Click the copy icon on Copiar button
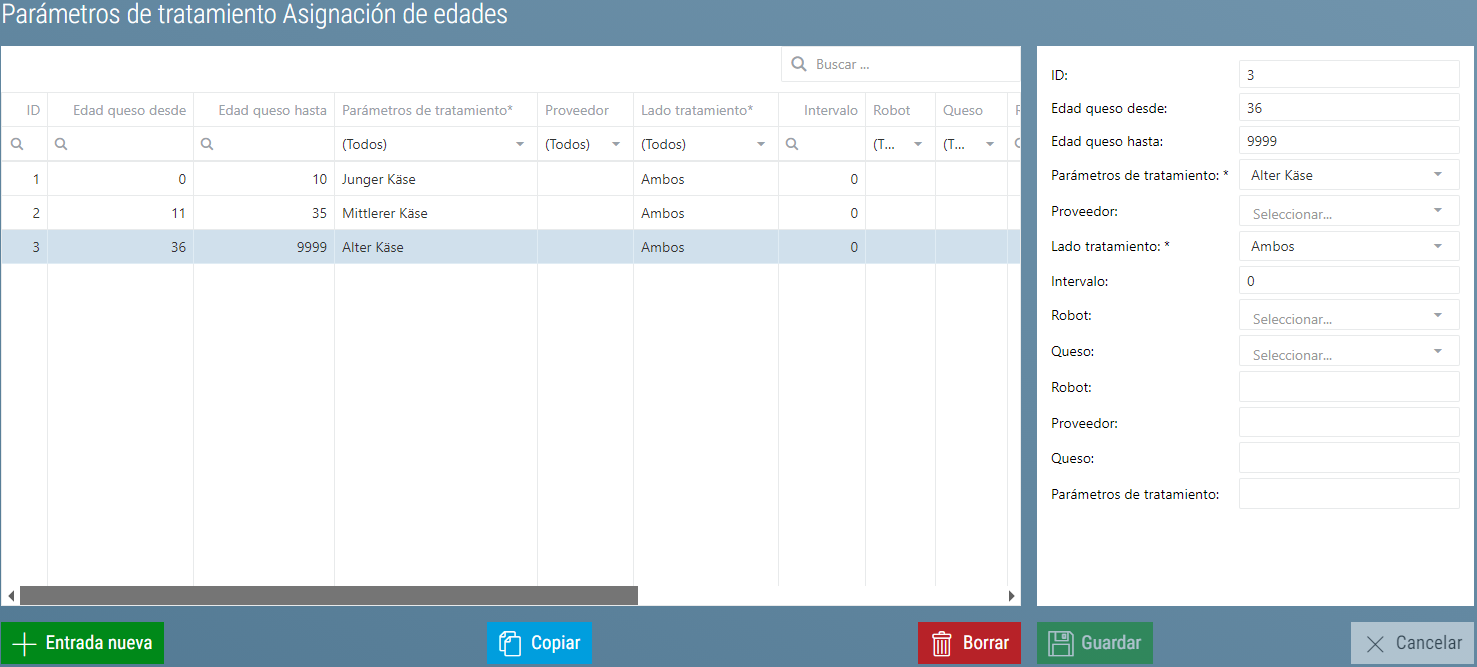 tap(510, 644)
